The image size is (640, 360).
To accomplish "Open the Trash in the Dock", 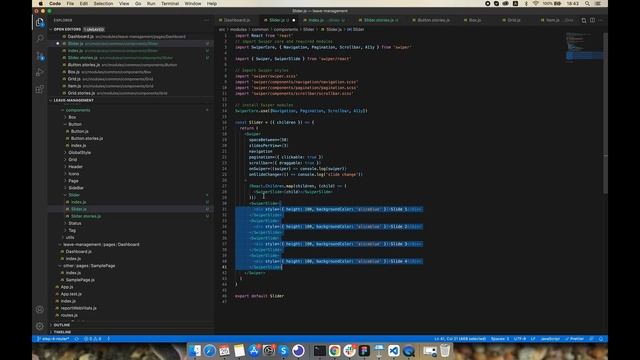I will pyautogui.click(x=445, y=351).
